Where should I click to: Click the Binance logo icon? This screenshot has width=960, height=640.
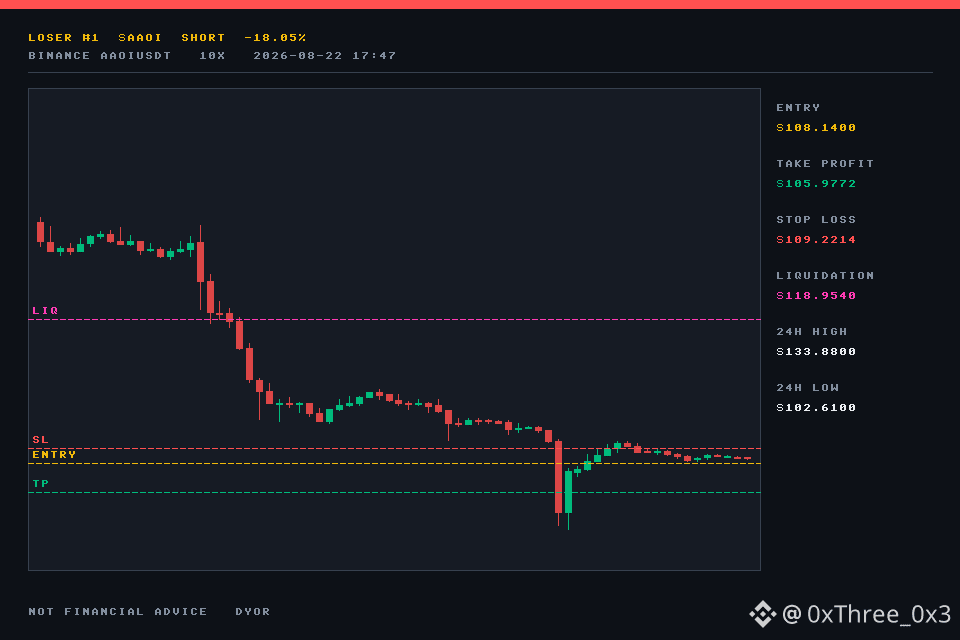763,614
